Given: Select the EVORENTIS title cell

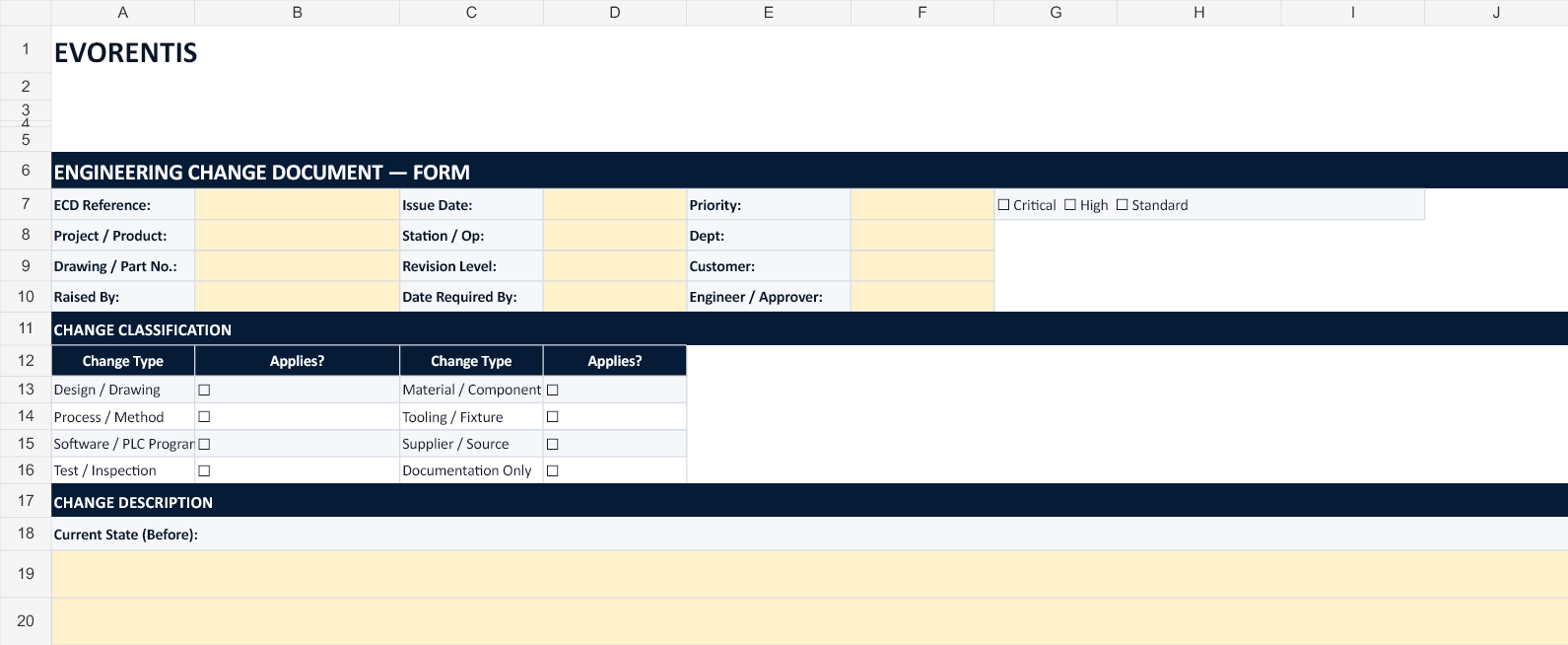Looking at the screenshot, I should click(123, 51).
